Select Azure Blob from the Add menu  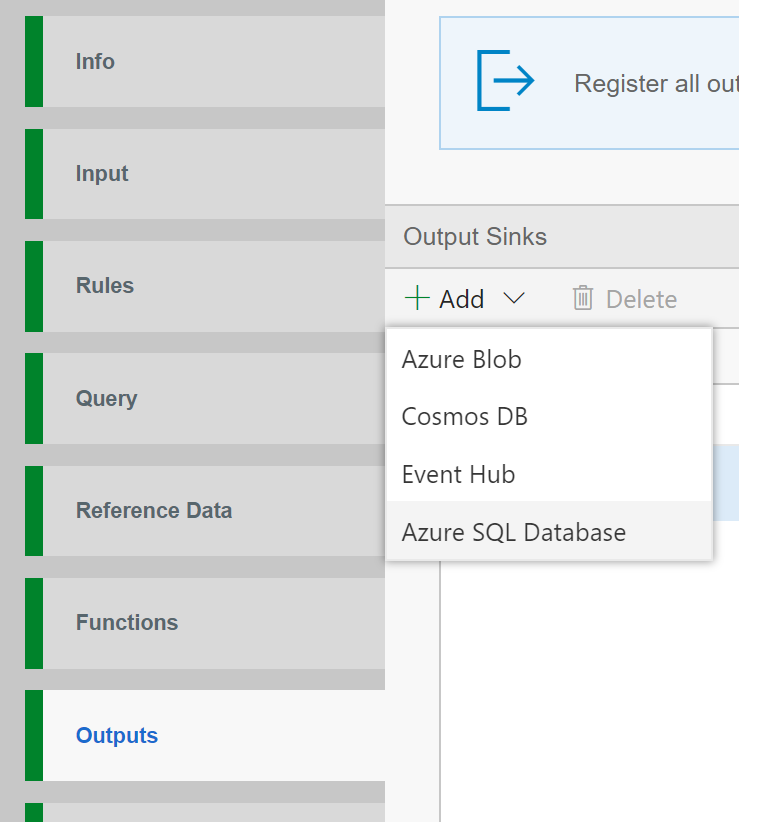tap(461, 360)
